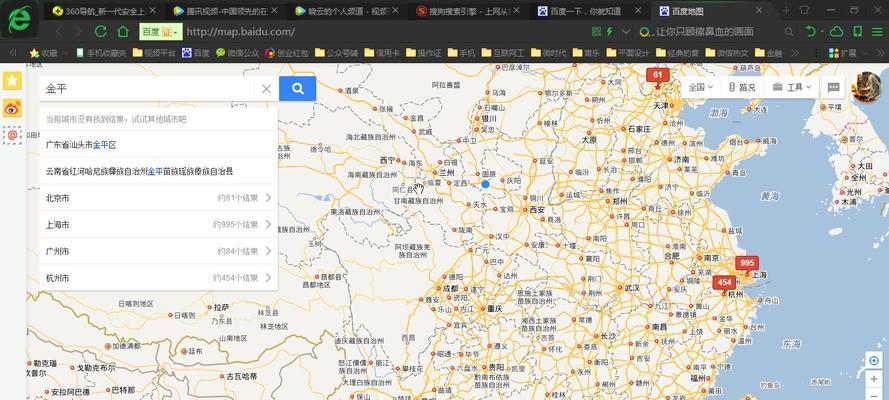This screenshot has width=889, height=400.
Task: Switch to the 搜狗搜索引擎 tab
Action: point(469,10)
